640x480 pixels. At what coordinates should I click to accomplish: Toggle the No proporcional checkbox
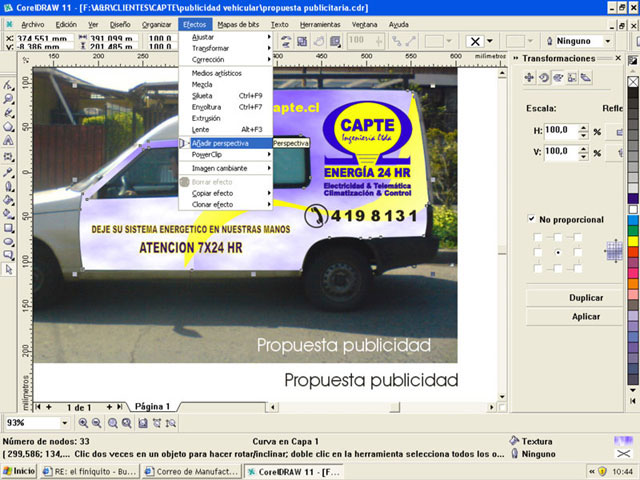(531, 219)
